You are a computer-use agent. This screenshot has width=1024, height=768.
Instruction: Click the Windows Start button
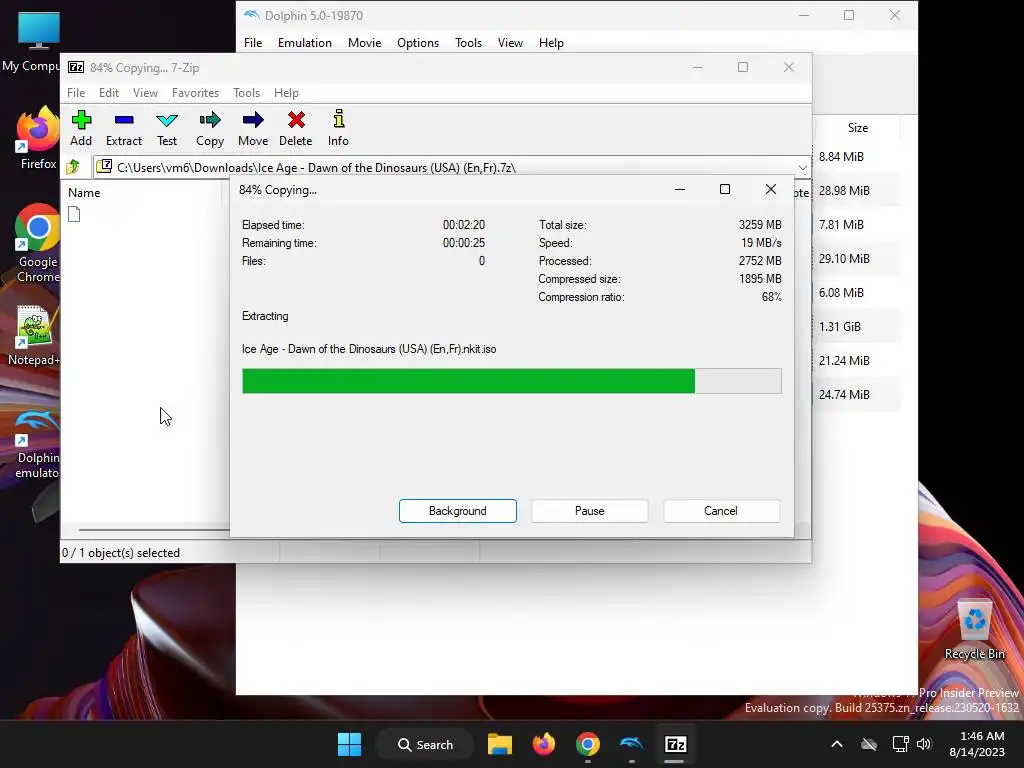(x=349, y=744)
